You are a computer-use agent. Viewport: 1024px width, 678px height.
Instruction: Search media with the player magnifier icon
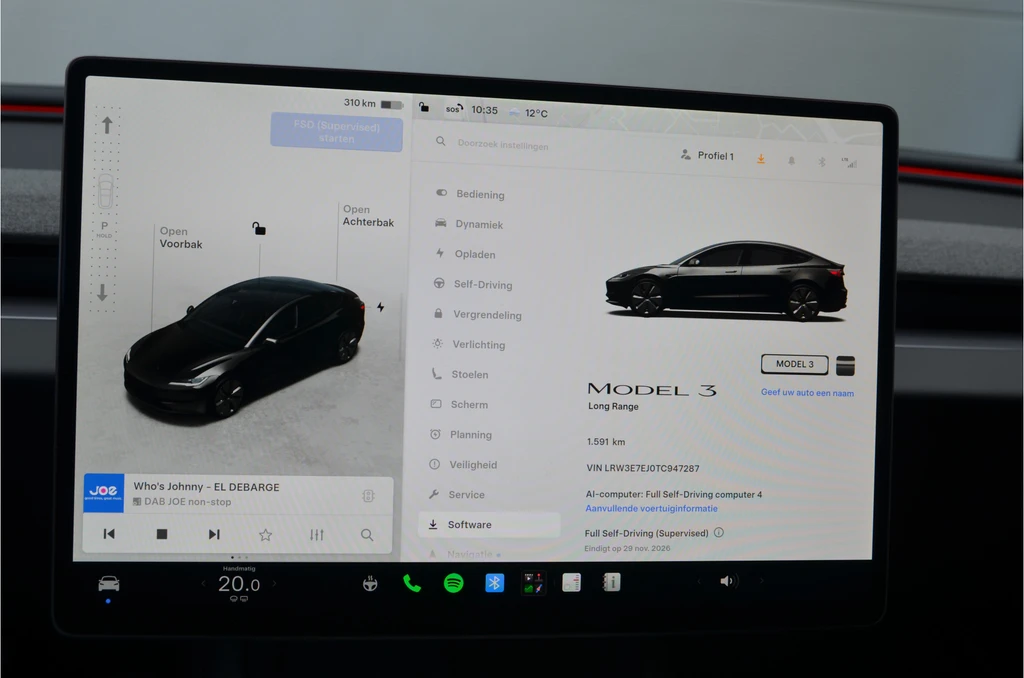pyautogui.click(x=367, y=535)
